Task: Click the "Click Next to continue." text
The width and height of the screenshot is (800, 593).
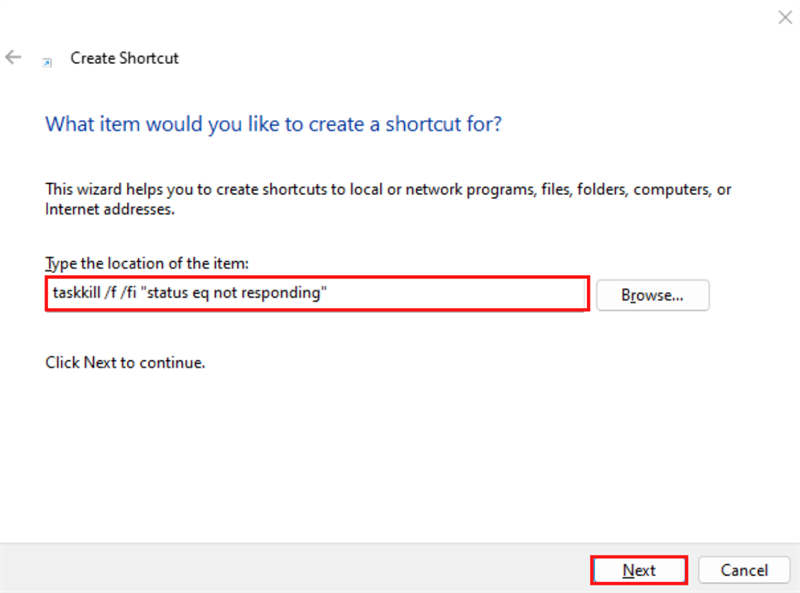Action: [x=125, y=362]
